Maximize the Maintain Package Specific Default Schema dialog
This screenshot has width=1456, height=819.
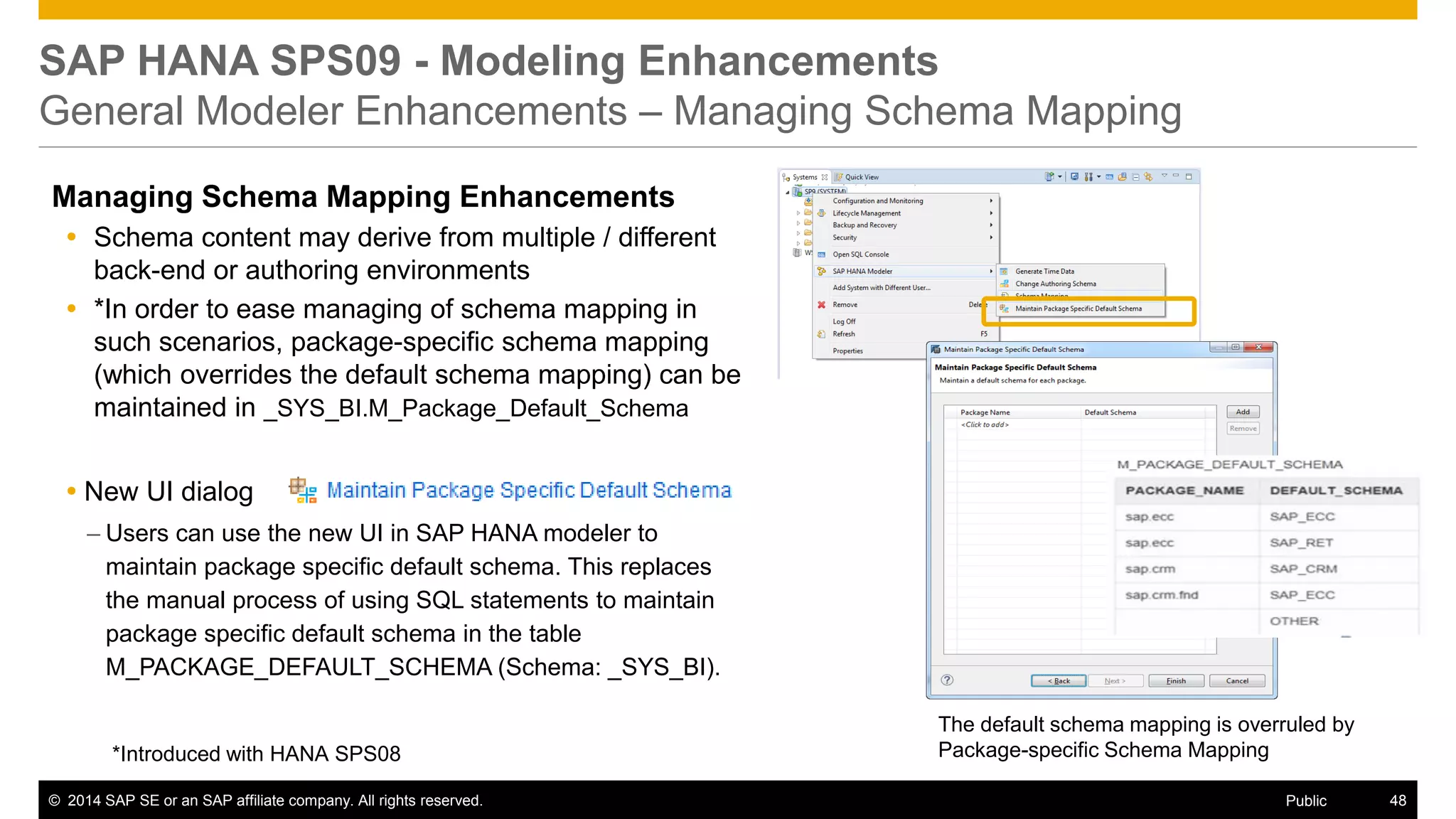[x=1236, y=348]
